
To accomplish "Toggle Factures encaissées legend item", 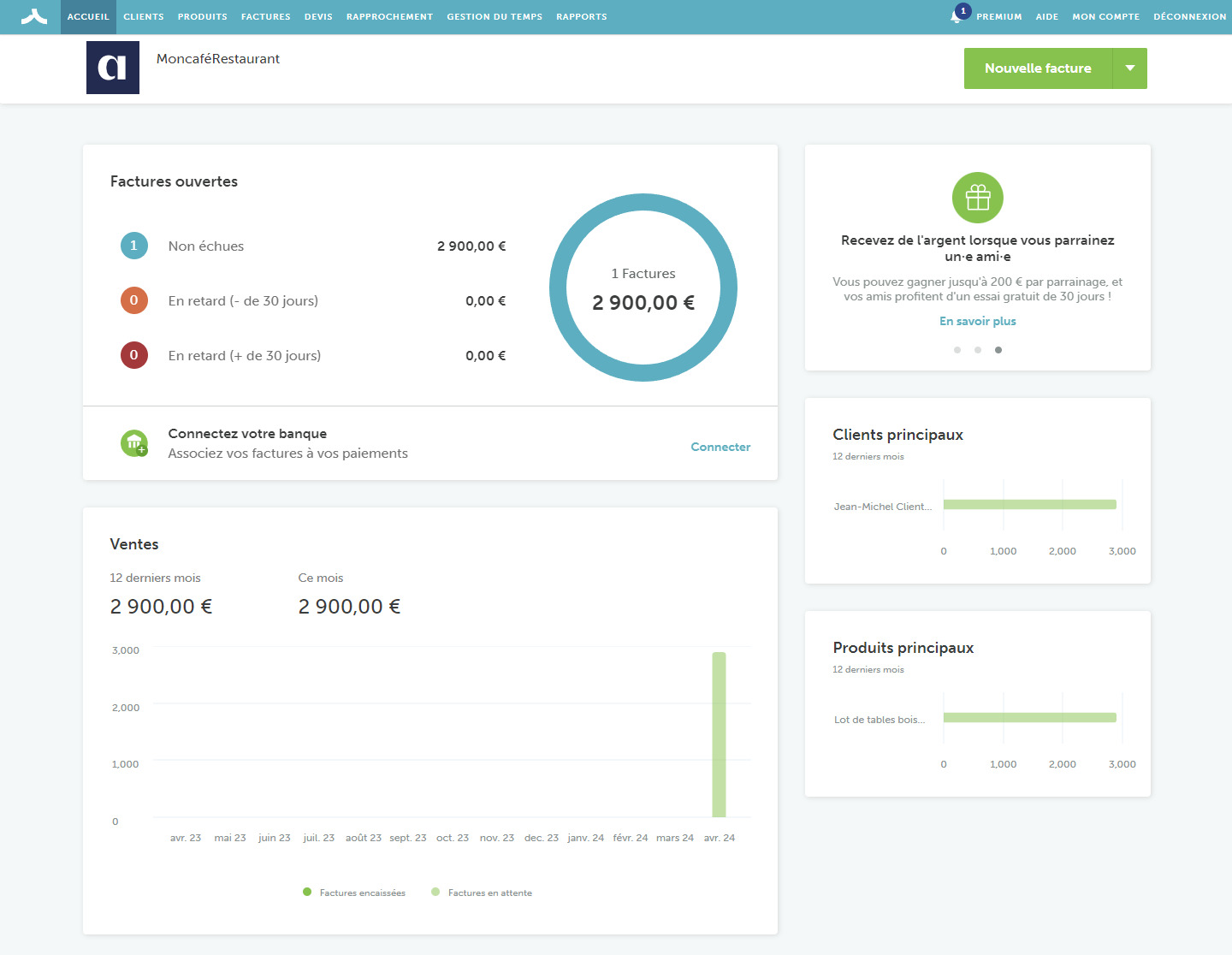I will click(354, 893).
